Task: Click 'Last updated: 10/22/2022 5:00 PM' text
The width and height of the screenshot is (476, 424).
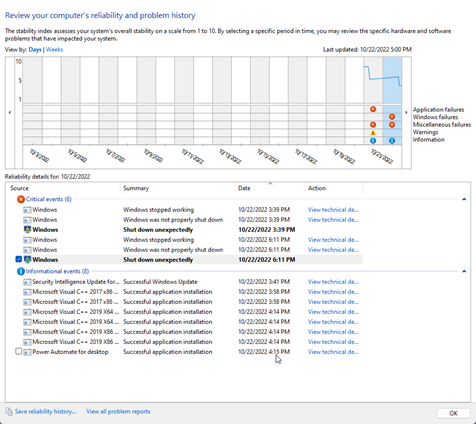Action: point(367,50)
